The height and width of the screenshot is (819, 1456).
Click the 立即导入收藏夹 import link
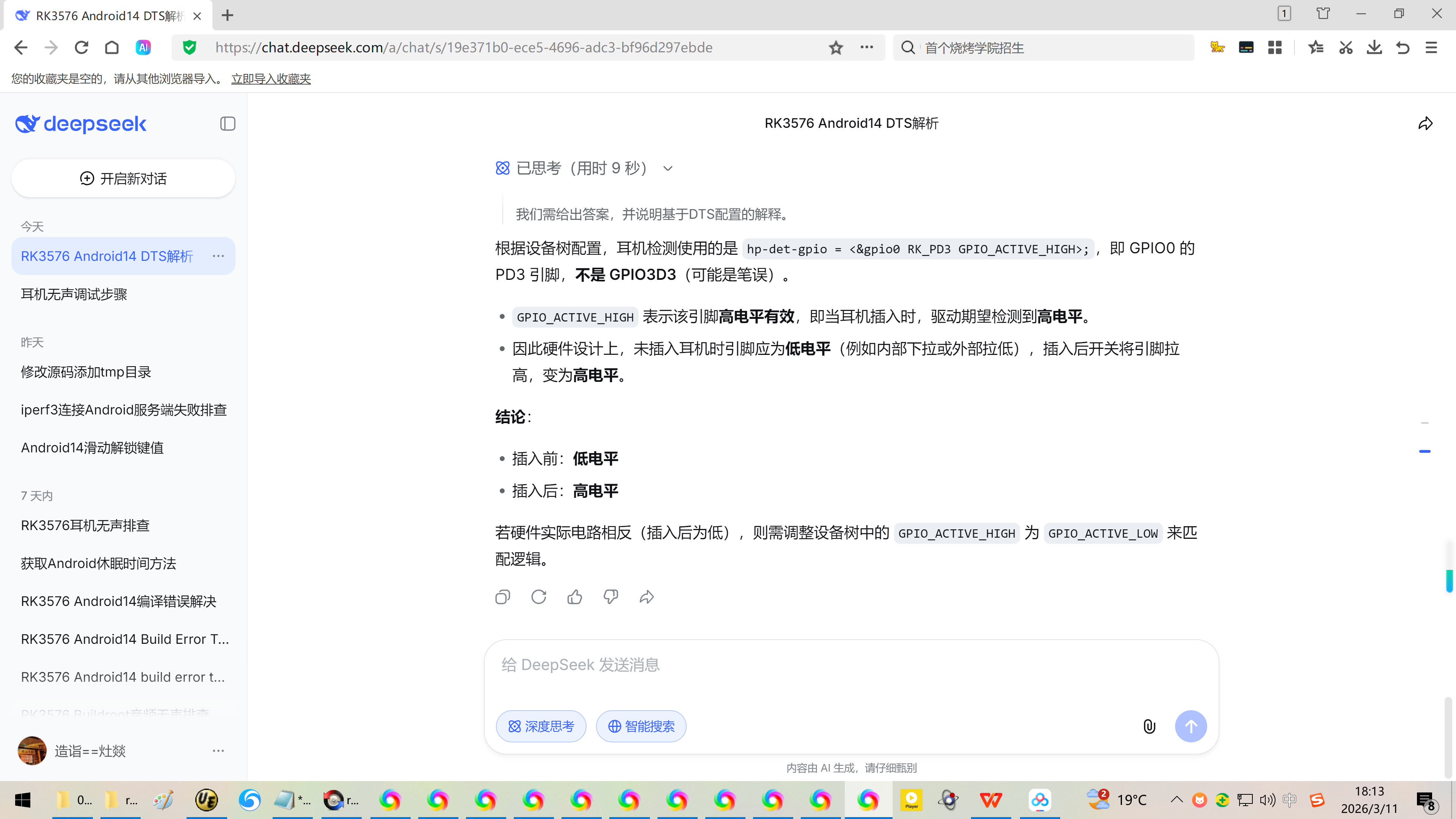pos(271,78)
